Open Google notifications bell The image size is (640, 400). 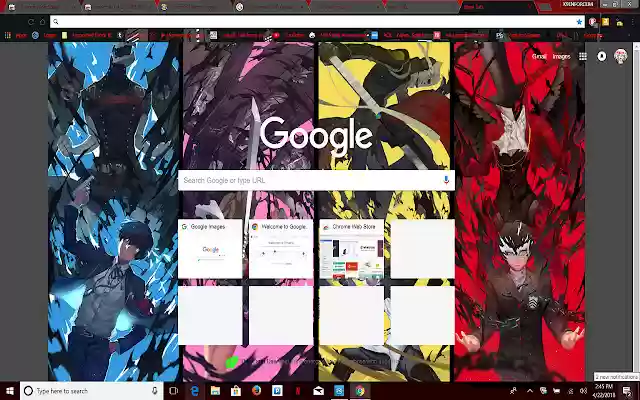tap(602, 56)
